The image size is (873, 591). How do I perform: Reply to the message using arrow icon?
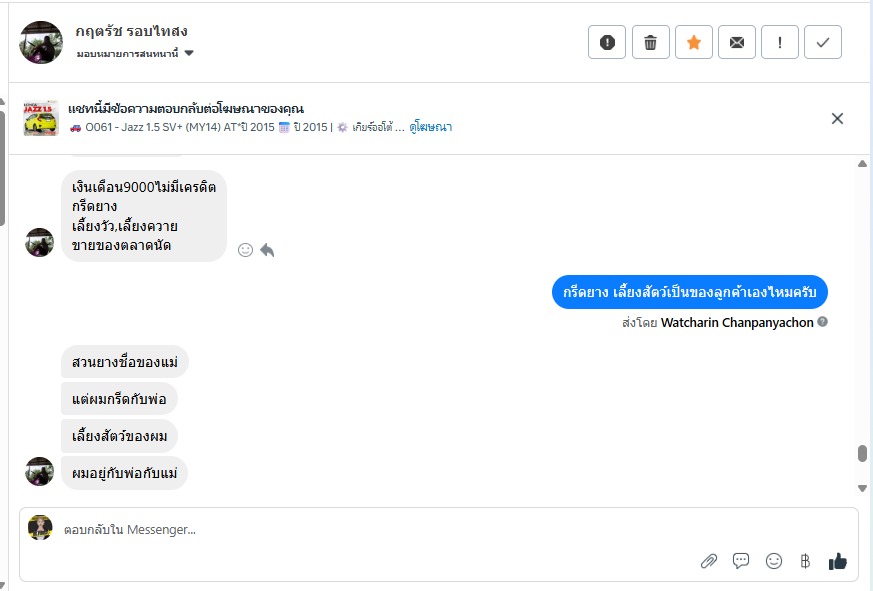pyautogui.click(x=267, y=250)
